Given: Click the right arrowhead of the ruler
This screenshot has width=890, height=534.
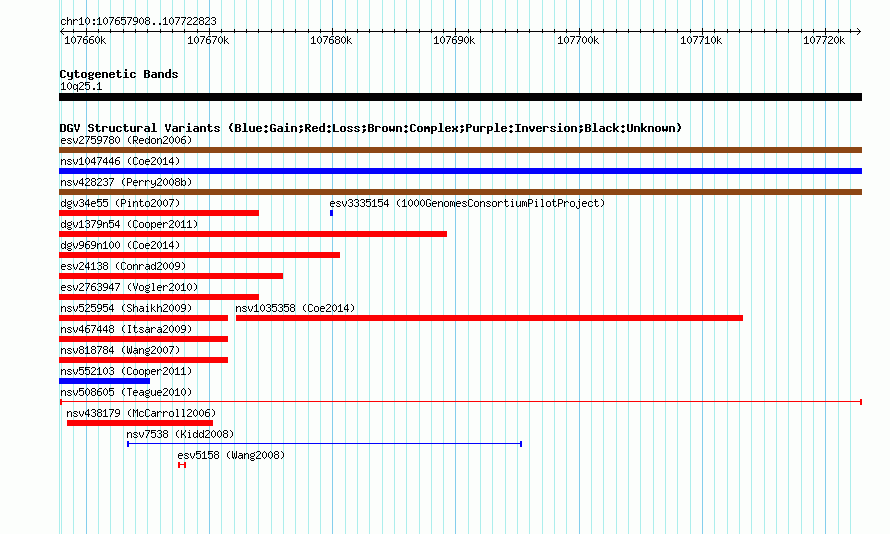Looking at the screenshot, I should 859,31.
